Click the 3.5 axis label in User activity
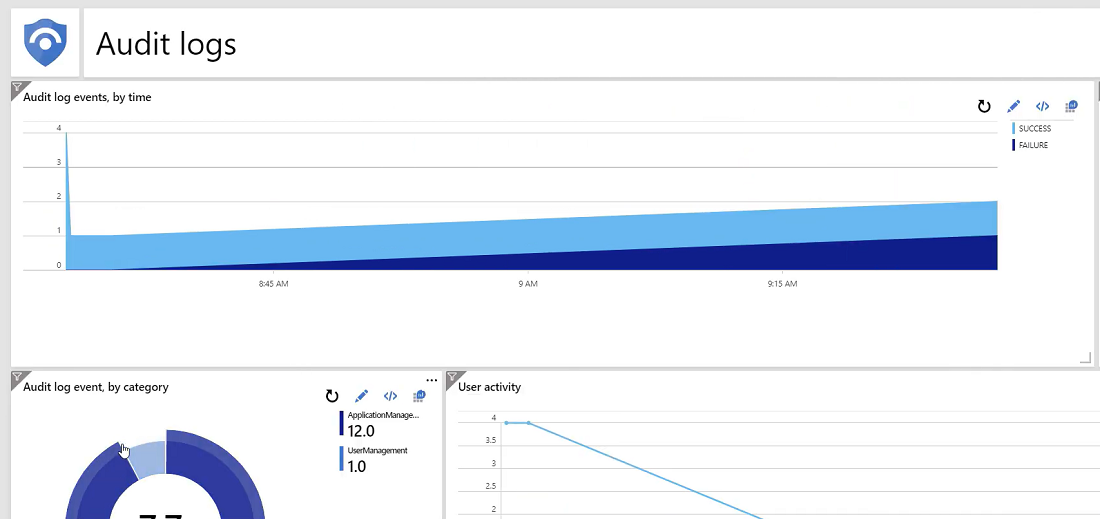 [x=489, y=440]
